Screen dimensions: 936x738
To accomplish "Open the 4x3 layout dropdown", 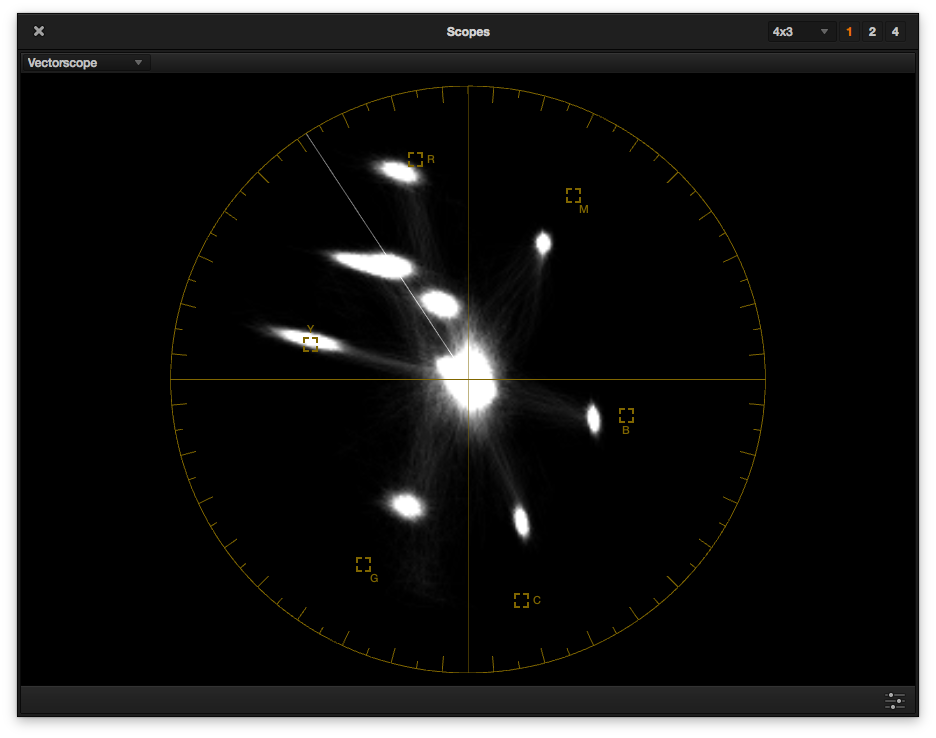I will 800,32.
